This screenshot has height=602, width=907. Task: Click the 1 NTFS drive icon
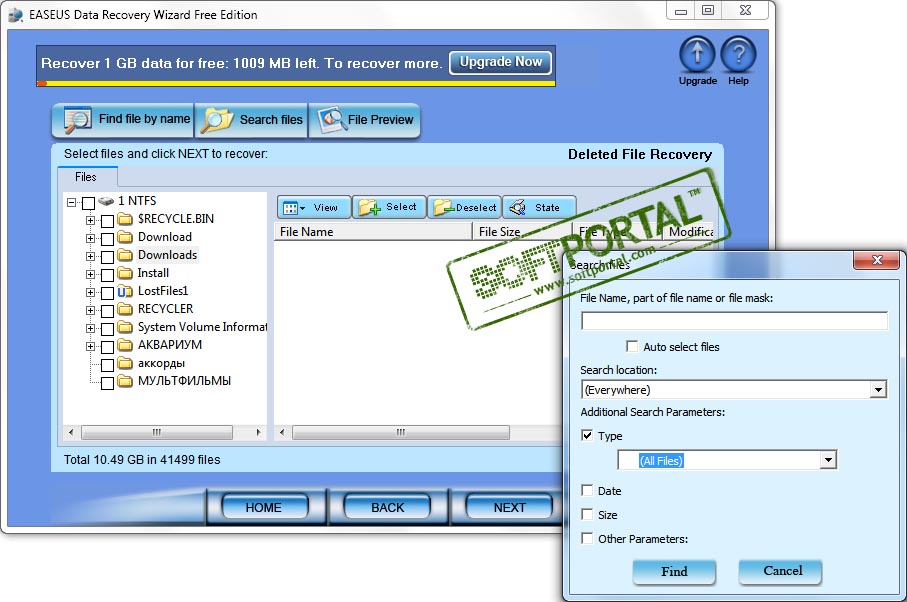coord(106,201)
